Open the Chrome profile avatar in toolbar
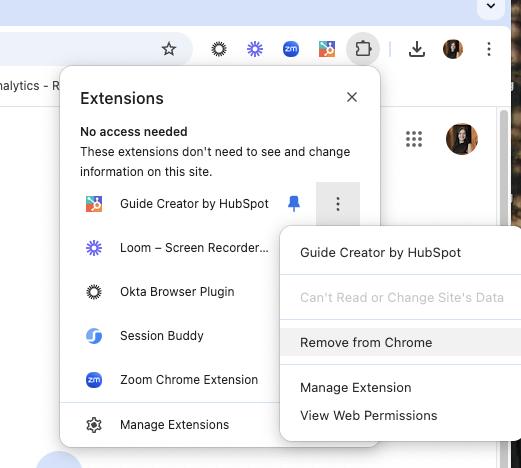Viewport: 521px width, 468px height. pos(453,49)
